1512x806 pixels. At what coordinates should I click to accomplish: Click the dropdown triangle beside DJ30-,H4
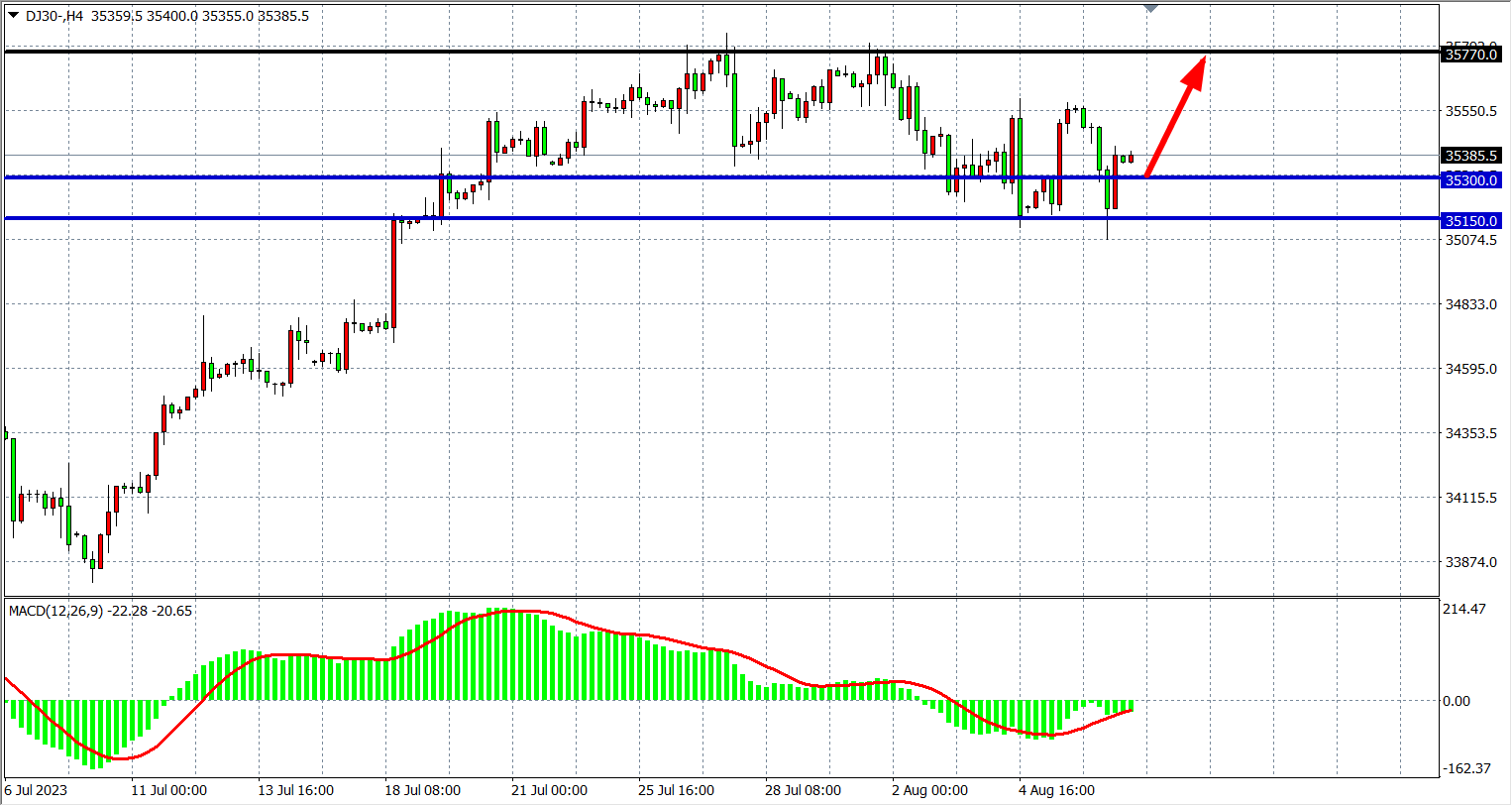(x=13, y=15)
